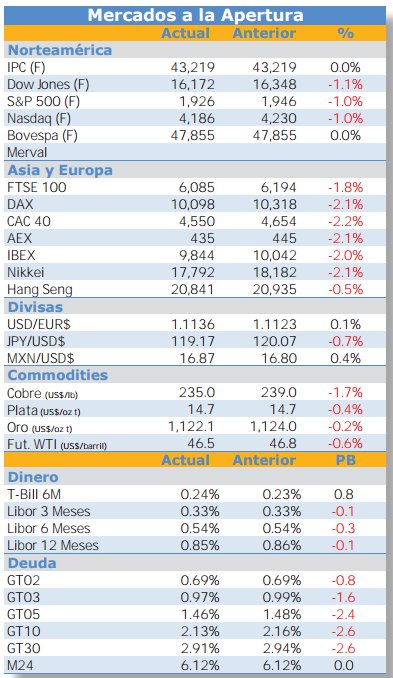Click the Nasdaq (F) percent change
393x678 pixels.
345,118
